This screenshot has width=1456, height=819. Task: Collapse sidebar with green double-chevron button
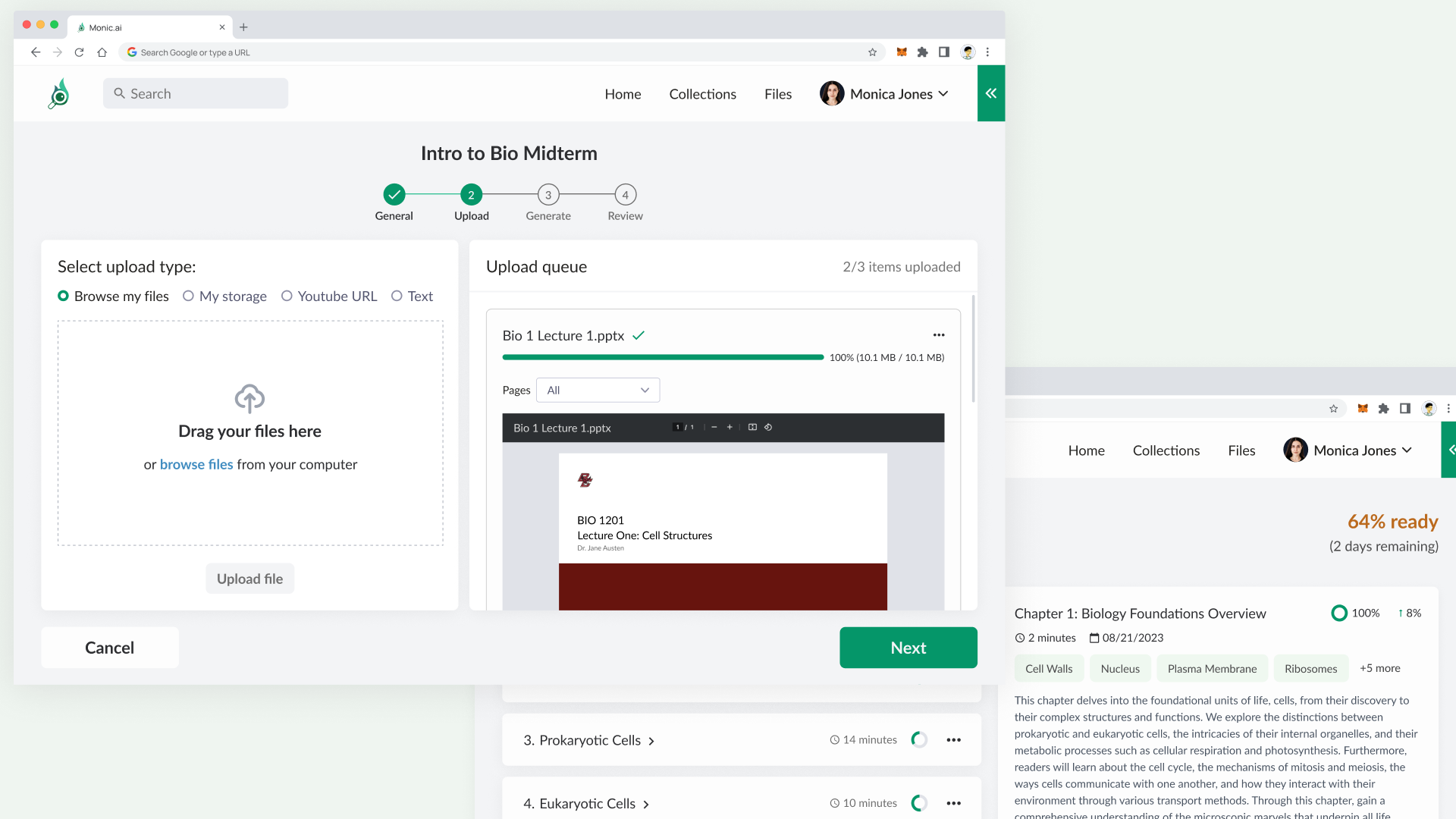[x=990, y=93]
